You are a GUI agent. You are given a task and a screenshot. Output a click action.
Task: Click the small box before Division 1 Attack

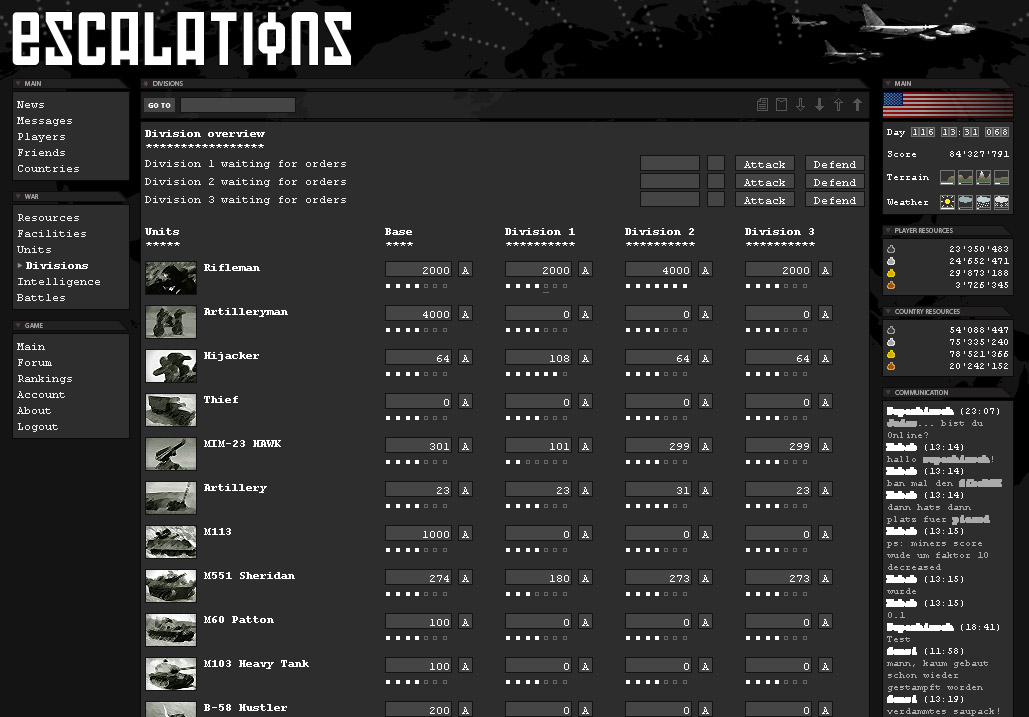pyautogui.click(x=716, y=164)
